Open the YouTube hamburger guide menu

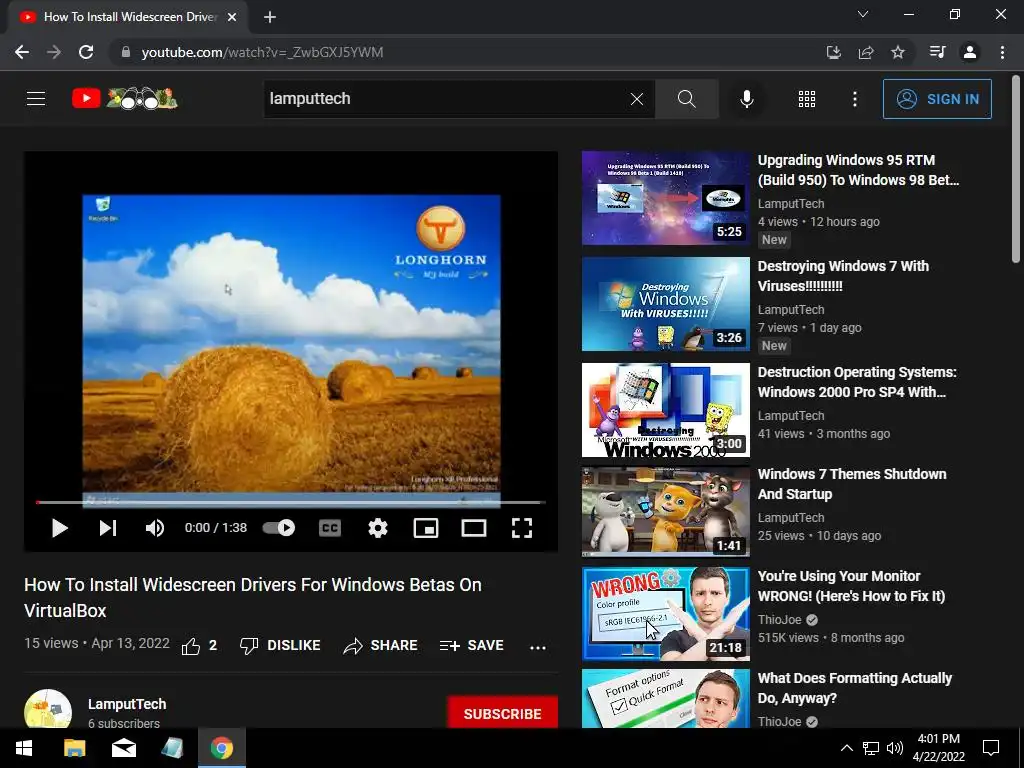(36, 99)
